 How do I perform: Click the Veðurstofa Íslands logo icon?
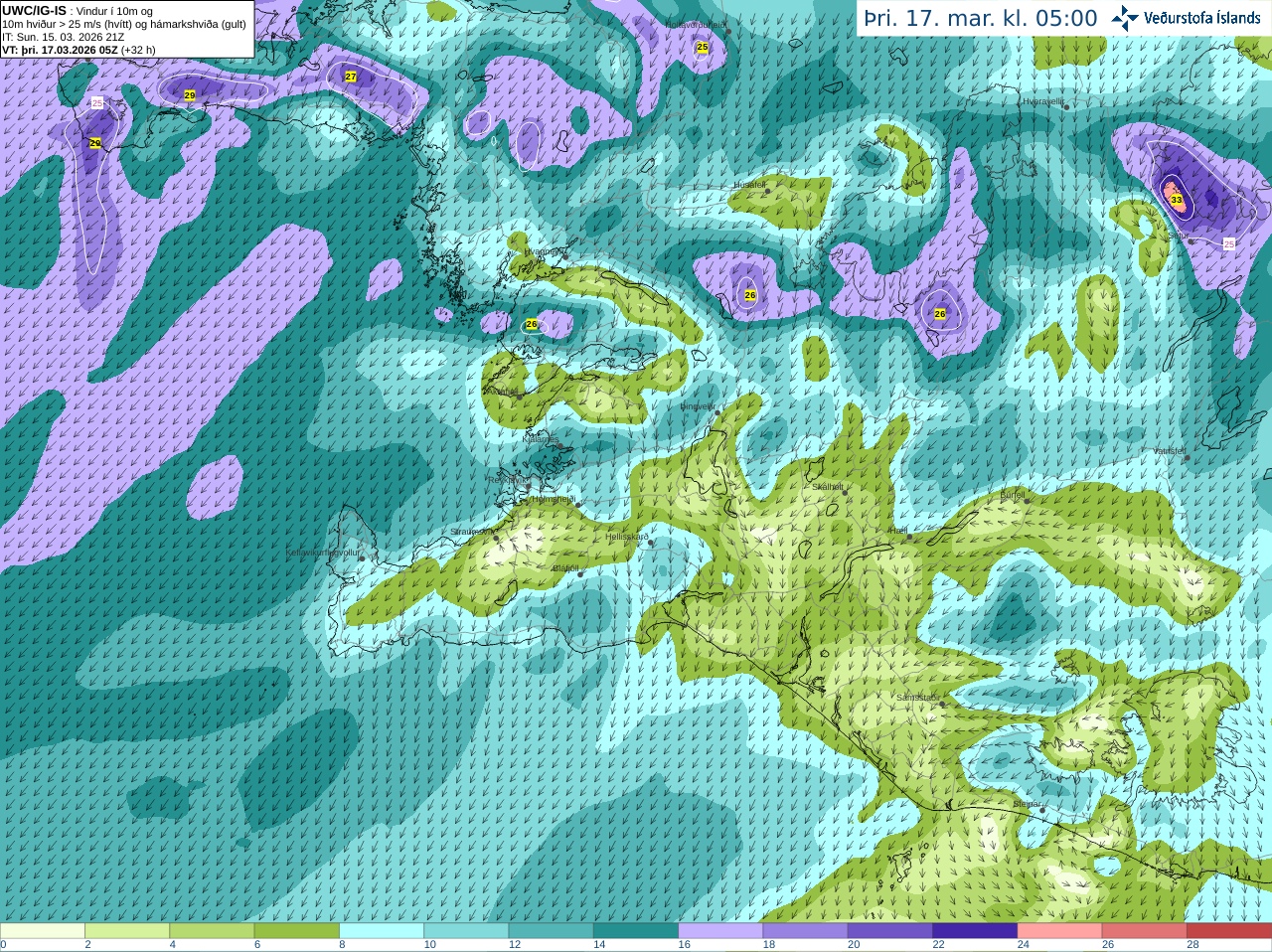pos(1125,18)
